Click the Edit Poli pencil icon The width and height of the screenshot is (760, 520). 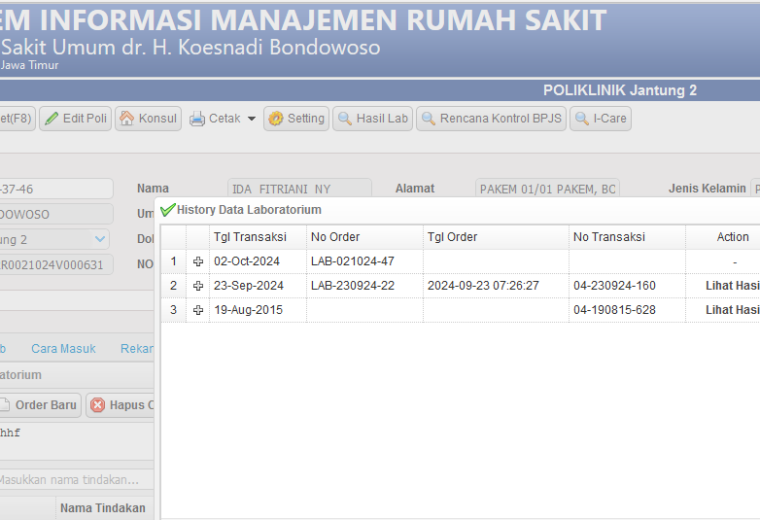tap(51, 119)
